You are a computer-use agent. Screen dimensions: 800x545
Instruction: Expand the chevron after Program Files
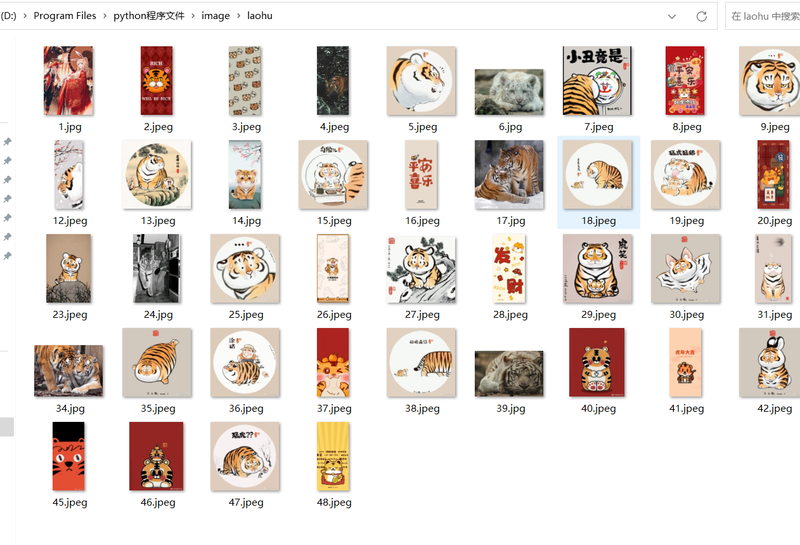pos(105,16)
